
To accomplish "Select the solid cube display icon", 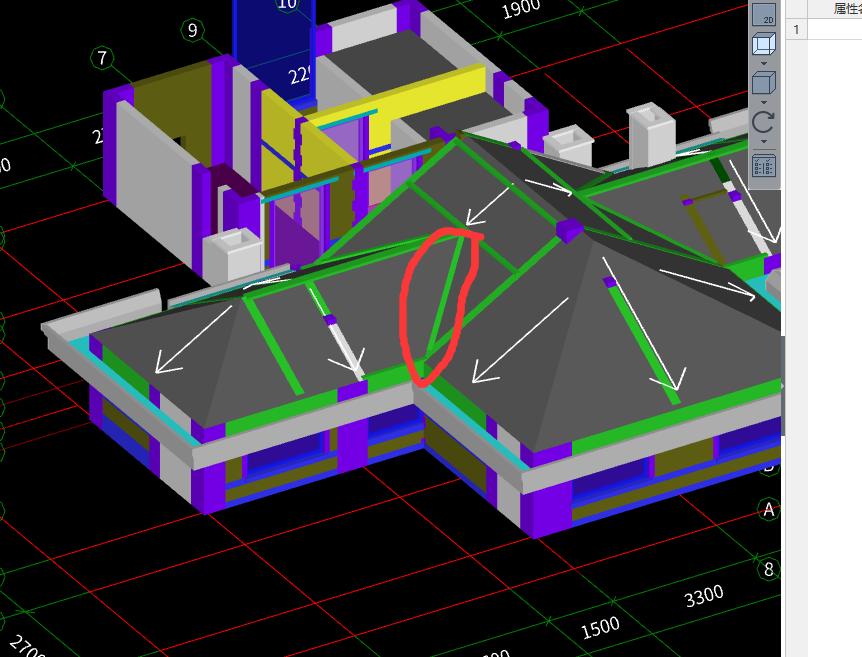I will (763, 83).
